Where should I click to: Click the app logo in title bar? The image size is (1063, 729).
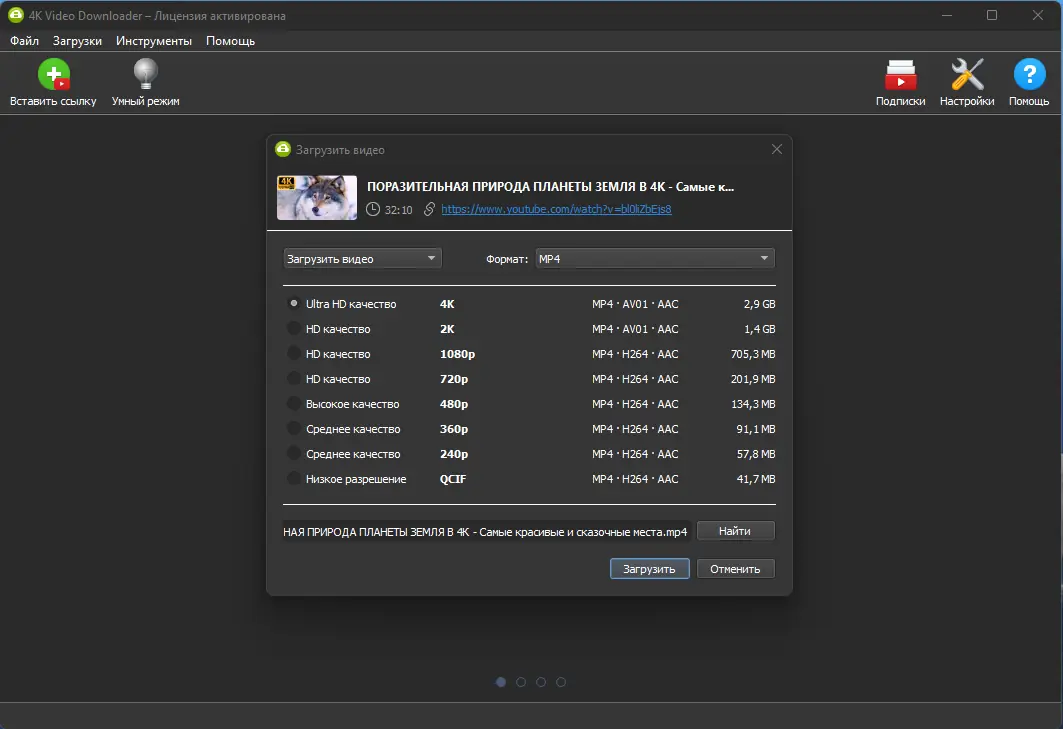[x=16, y=15]
